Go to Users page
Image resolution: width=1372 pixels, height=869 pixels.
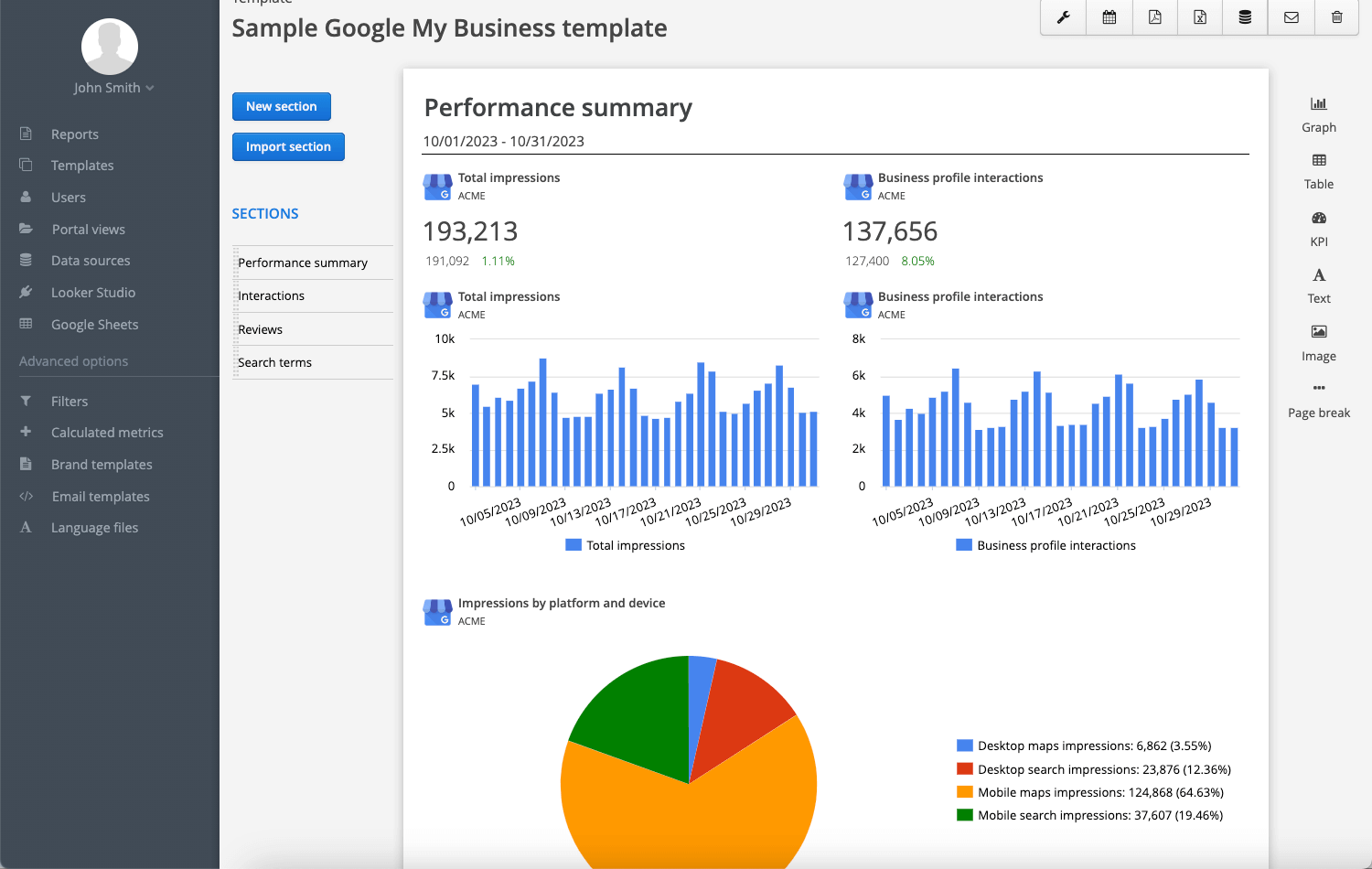pyautogui.click(x=69, y=198)
